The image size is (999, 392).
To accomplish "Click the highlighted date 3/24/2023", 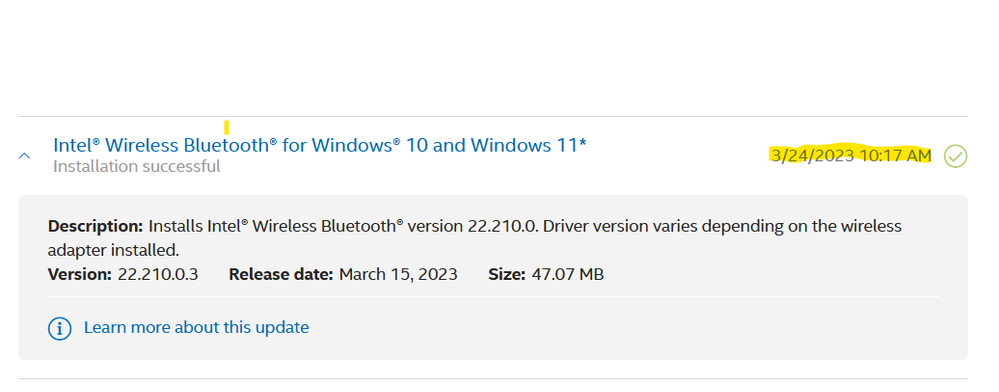I will coord(812,156).
